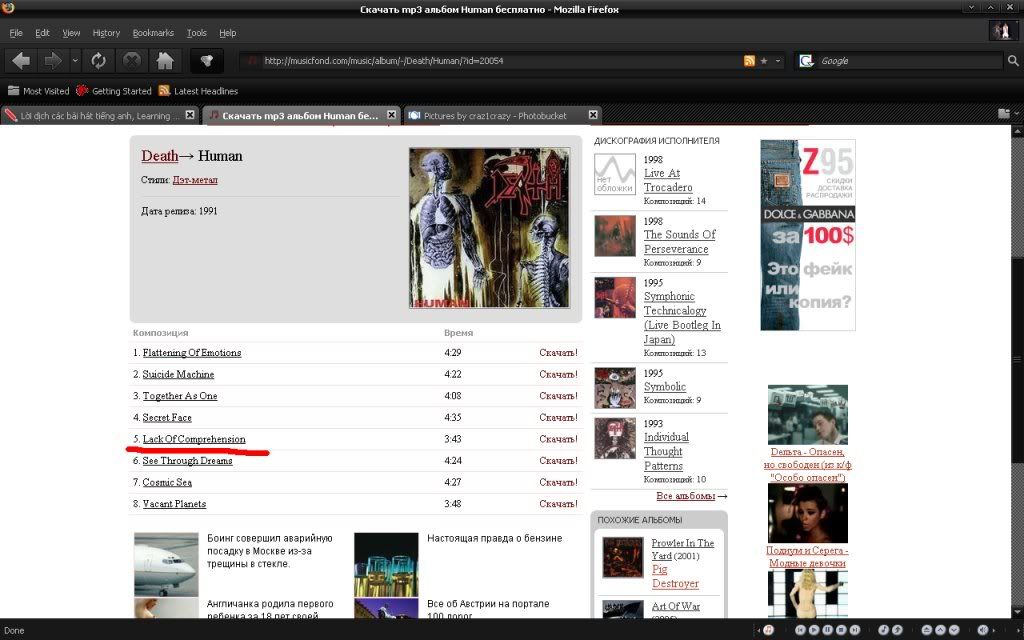Go to the Home page icon
Viewport: 1024px width, 640px height.
165,61
